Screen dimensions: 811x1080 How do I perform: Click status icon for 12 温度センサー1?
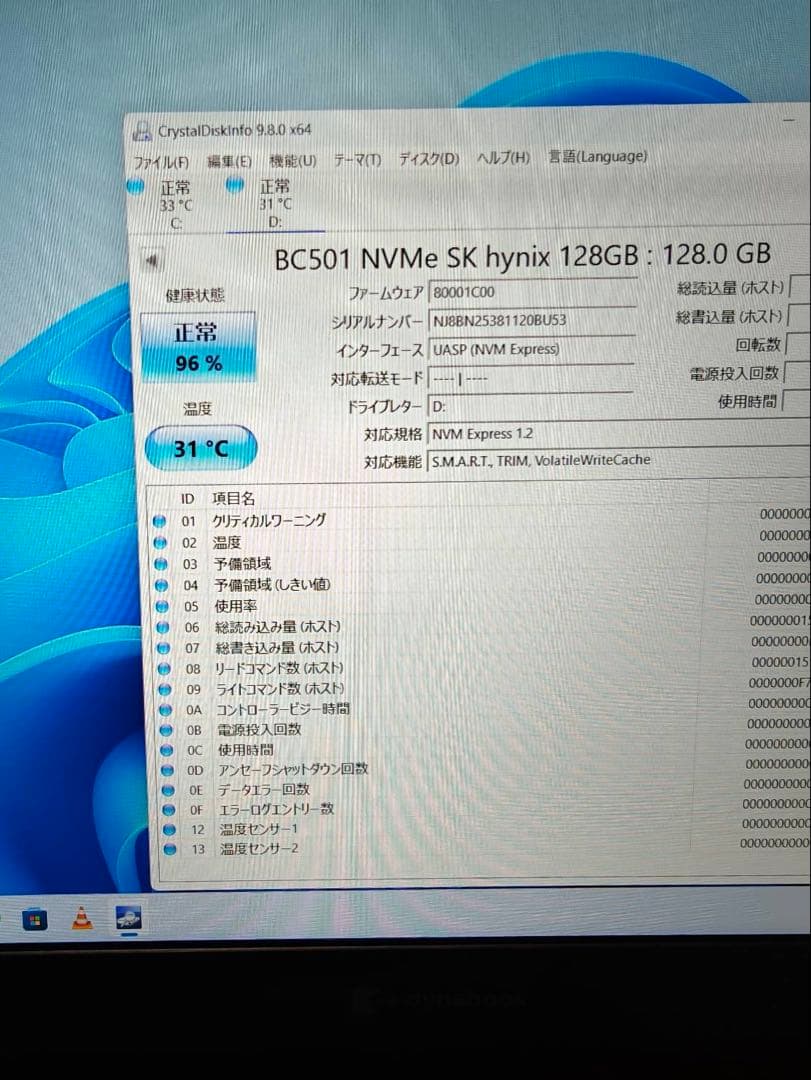coord(170,829)
